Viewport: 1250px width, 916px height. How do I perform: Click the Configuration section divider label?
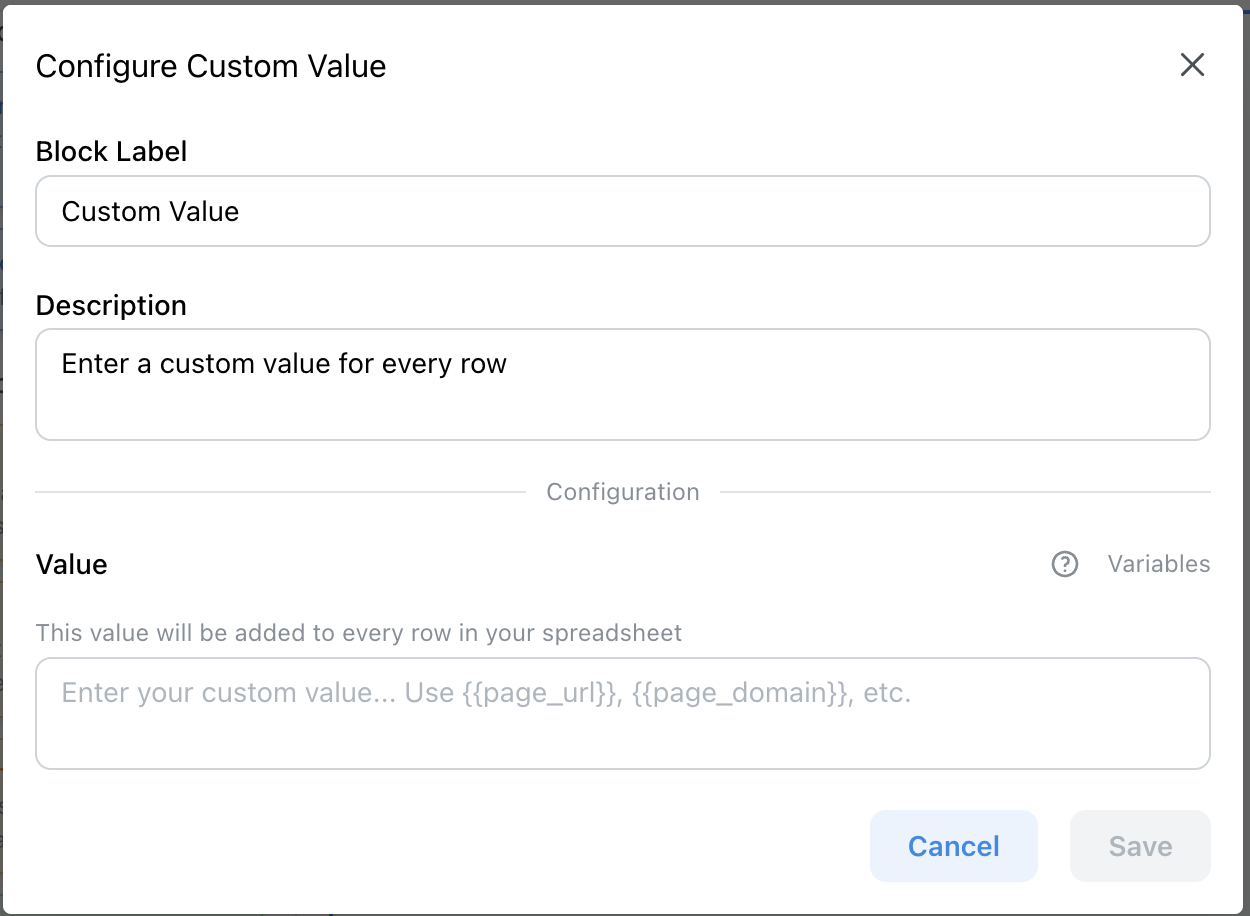coord(622,493)
